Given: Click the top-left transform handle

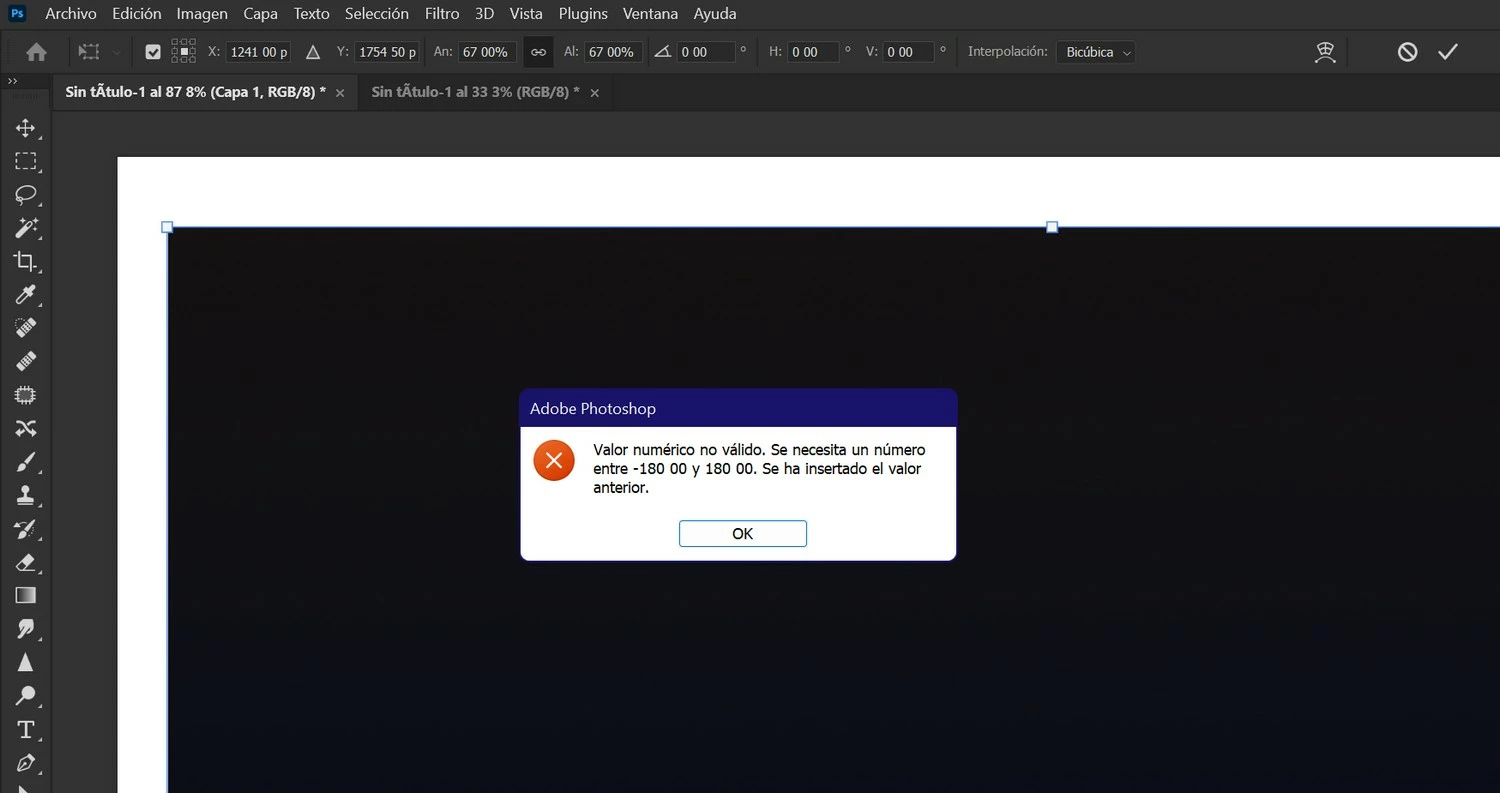Looking at the screenshot, I should click(x=167, y=227).
